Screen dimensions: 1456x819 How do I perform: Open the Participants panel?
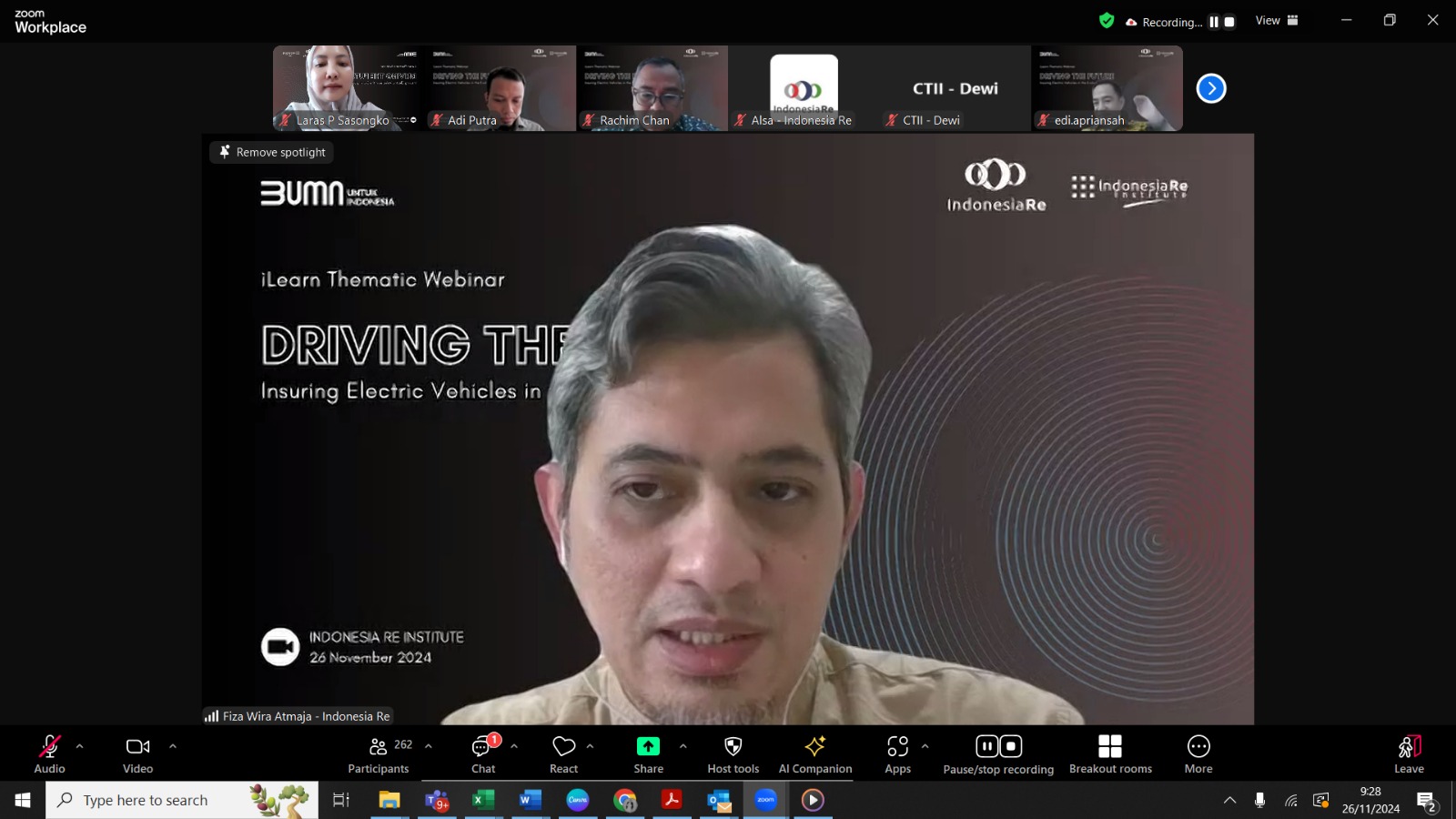(379, 754)
